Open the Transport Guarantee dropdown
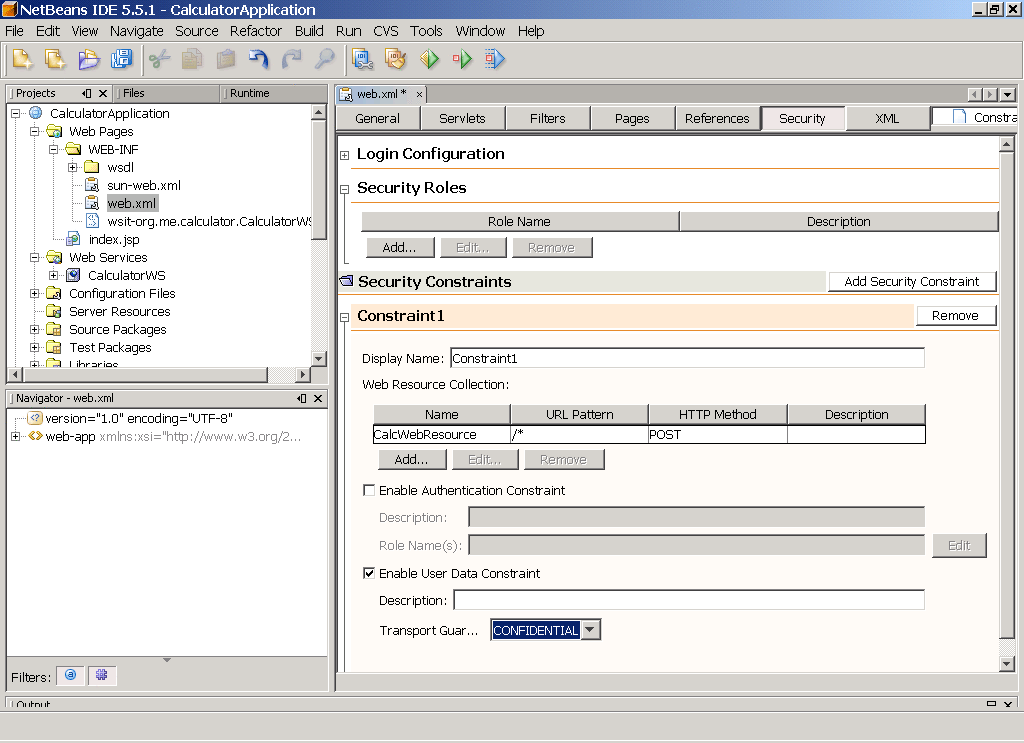The height and width of the screenshot is (743, 1024). pos(591,629)
